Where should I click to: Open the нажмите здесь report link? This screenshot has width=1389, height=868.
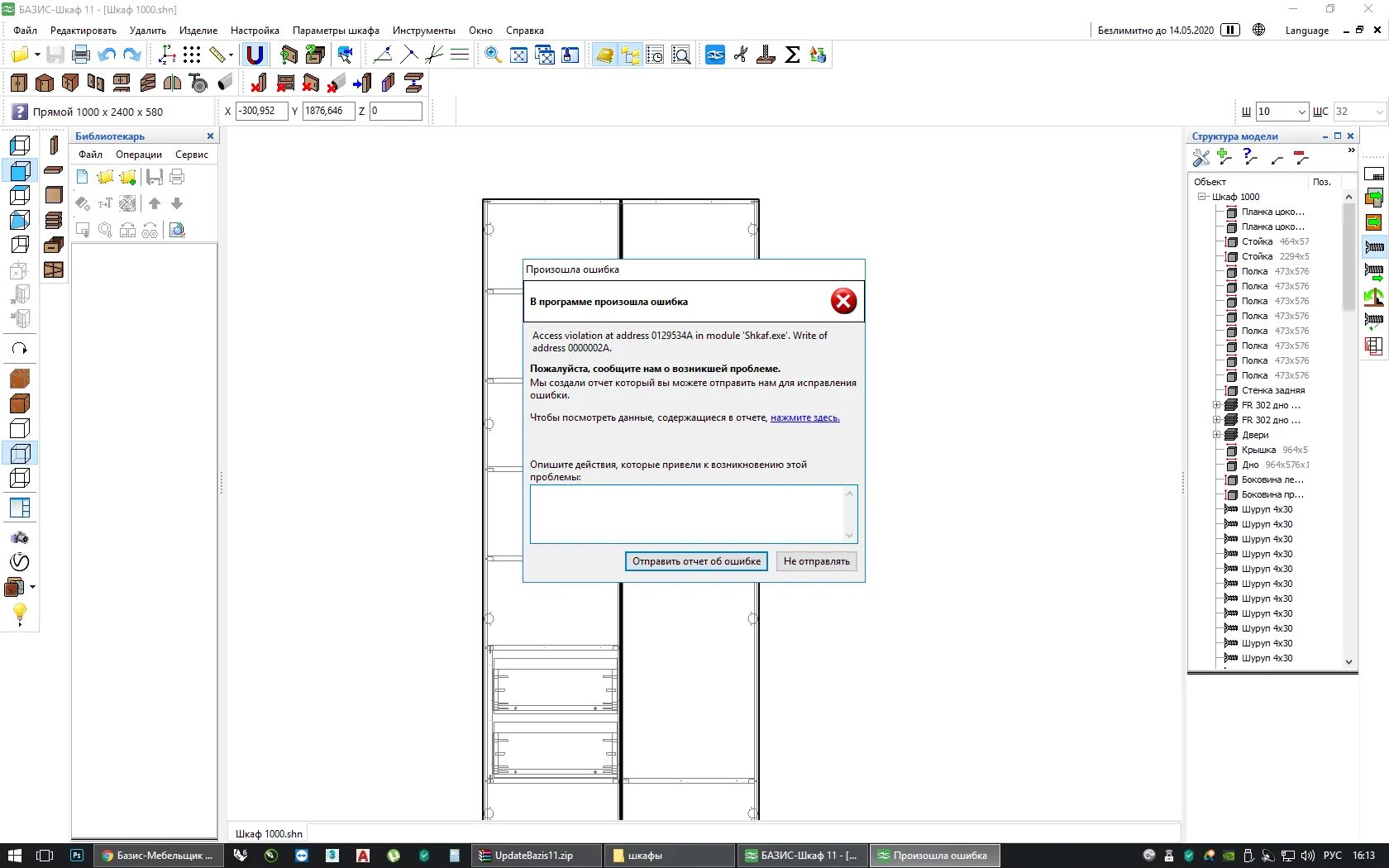[x=804, y=417]
